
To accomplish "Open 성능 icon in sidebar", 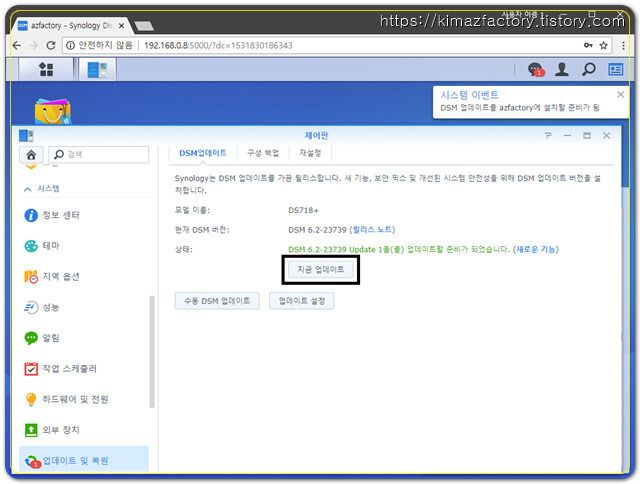I will coord(31,307).
